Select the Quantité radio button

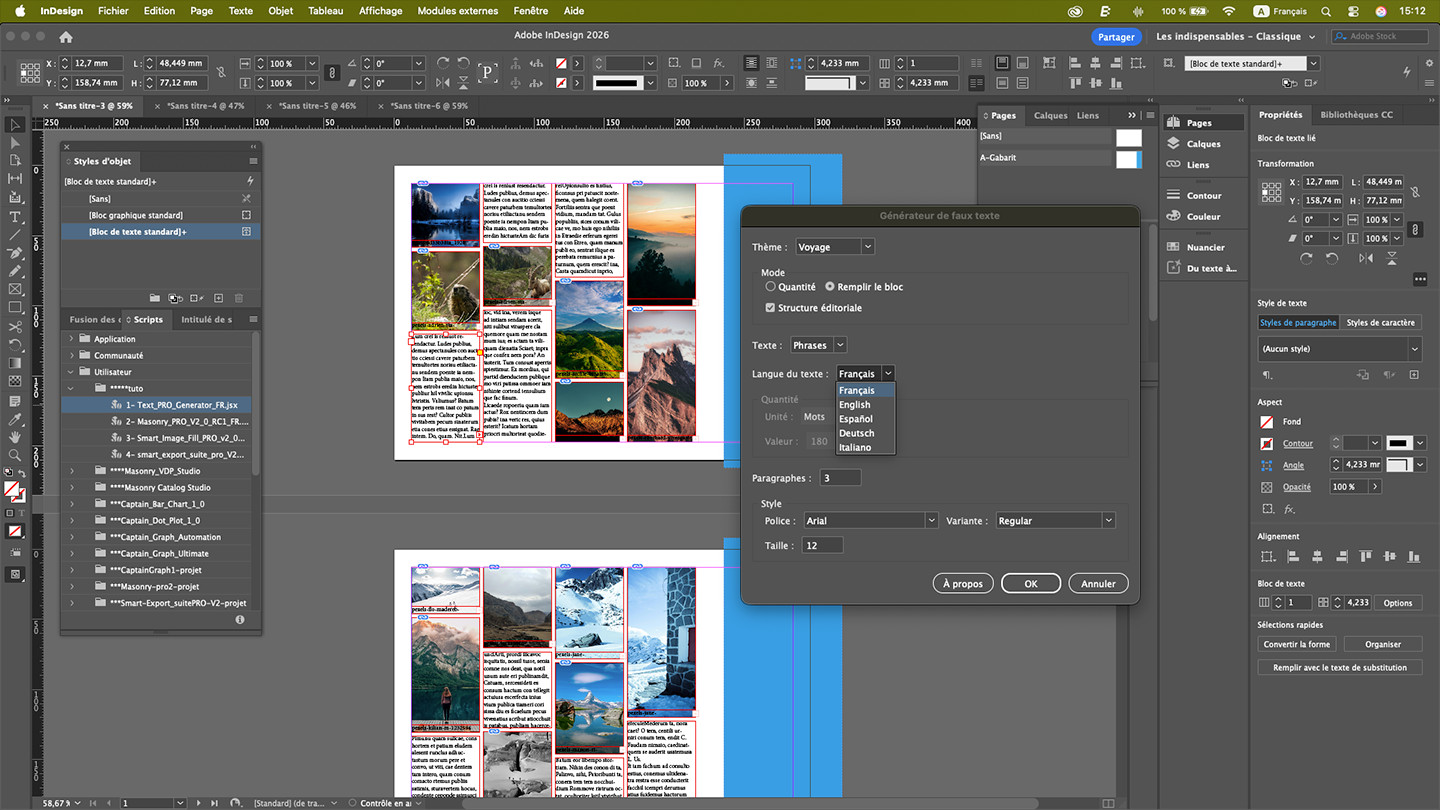[771, 287]
